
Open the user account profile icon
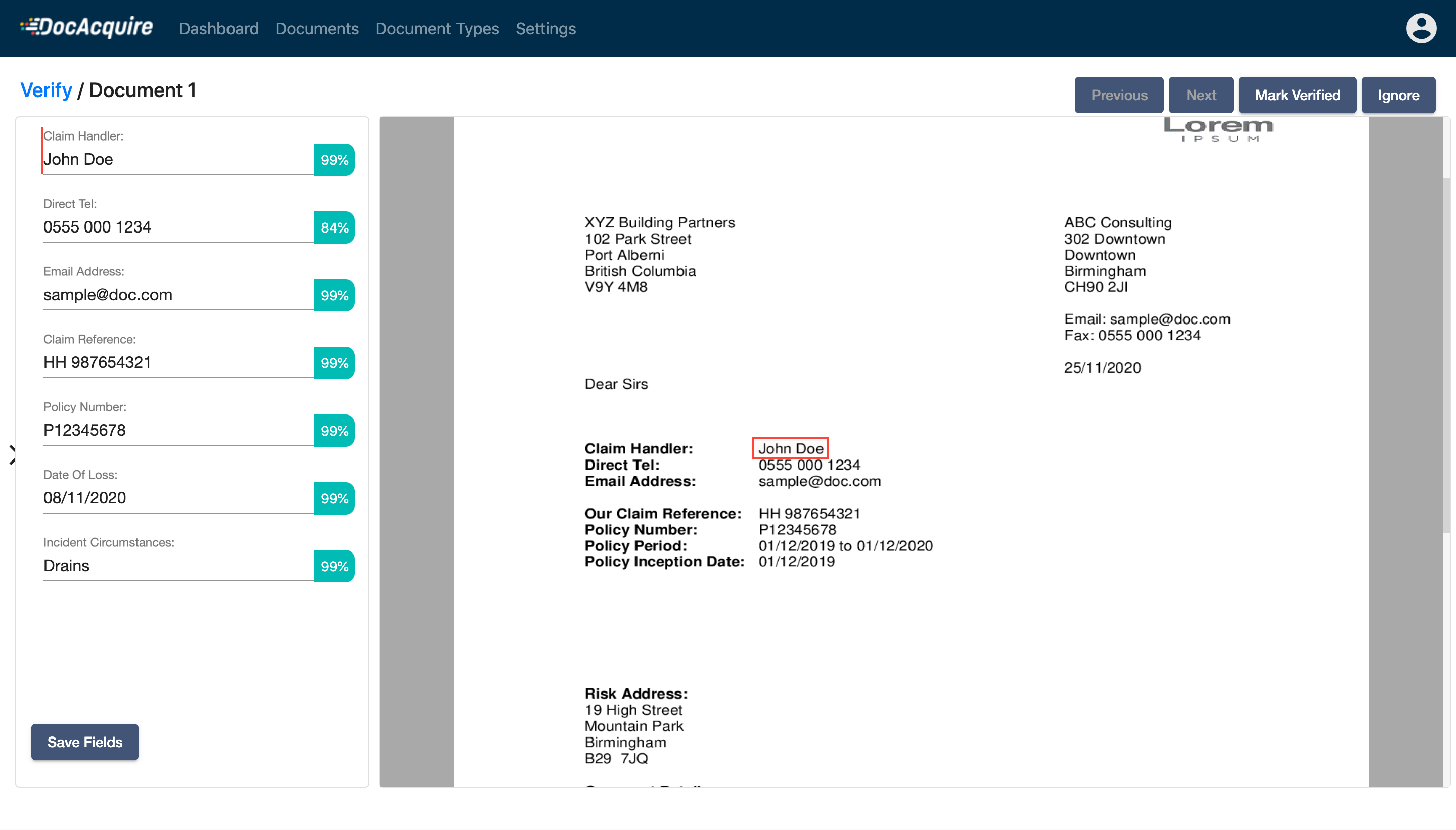[1421, 28]
